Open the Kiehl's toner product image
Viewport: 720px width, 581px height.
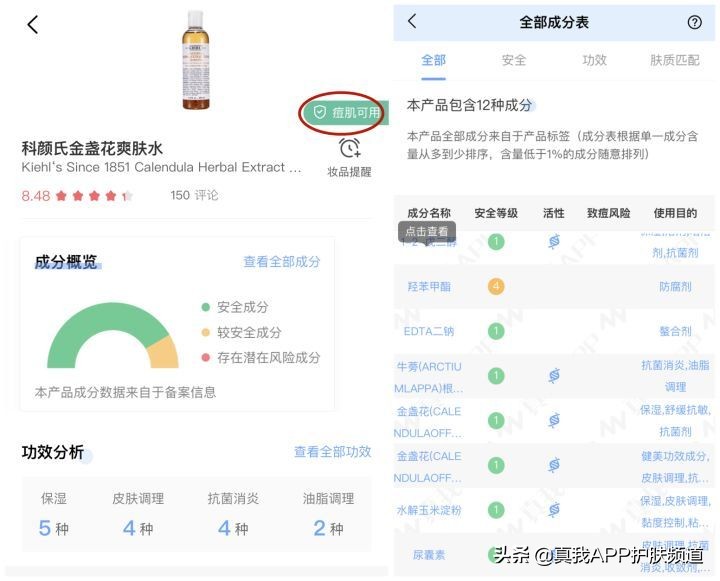(x=196, y=60)
